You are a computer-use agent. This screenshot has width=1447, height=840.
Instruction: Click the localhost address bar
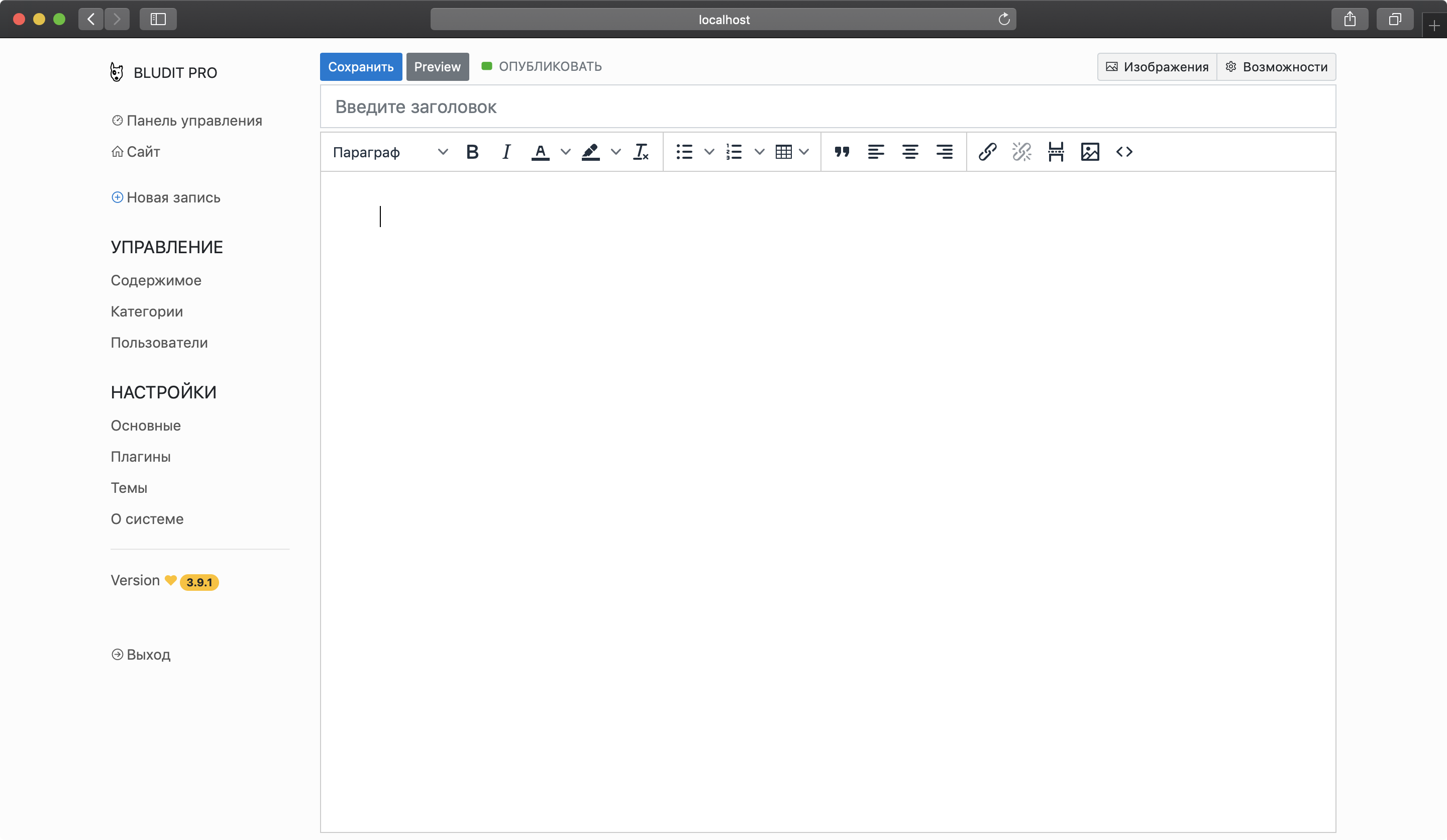pos(723,19)
